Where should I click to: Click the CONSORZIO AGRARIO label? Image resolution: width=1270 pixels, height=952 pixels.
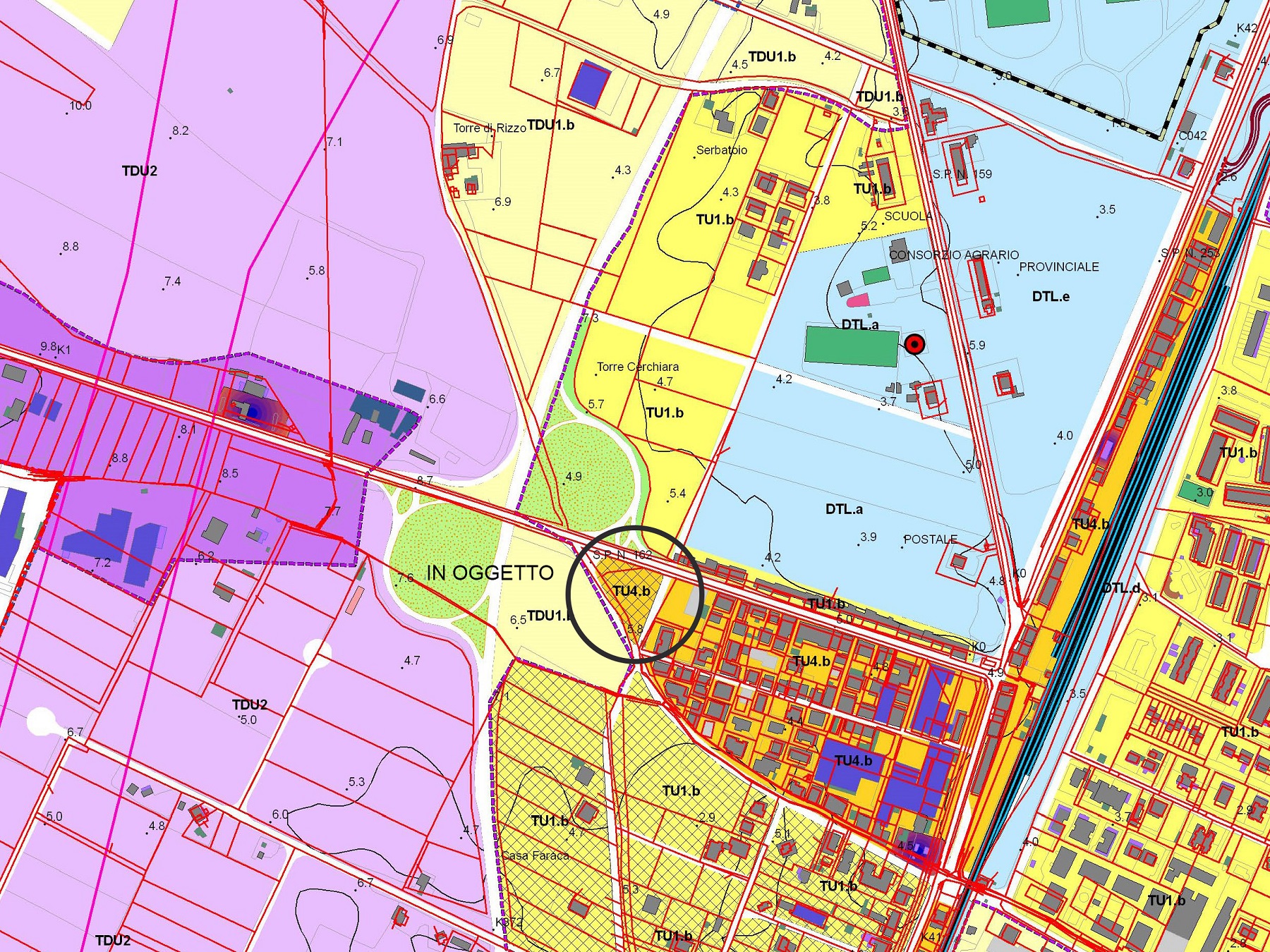coord(954,255)
